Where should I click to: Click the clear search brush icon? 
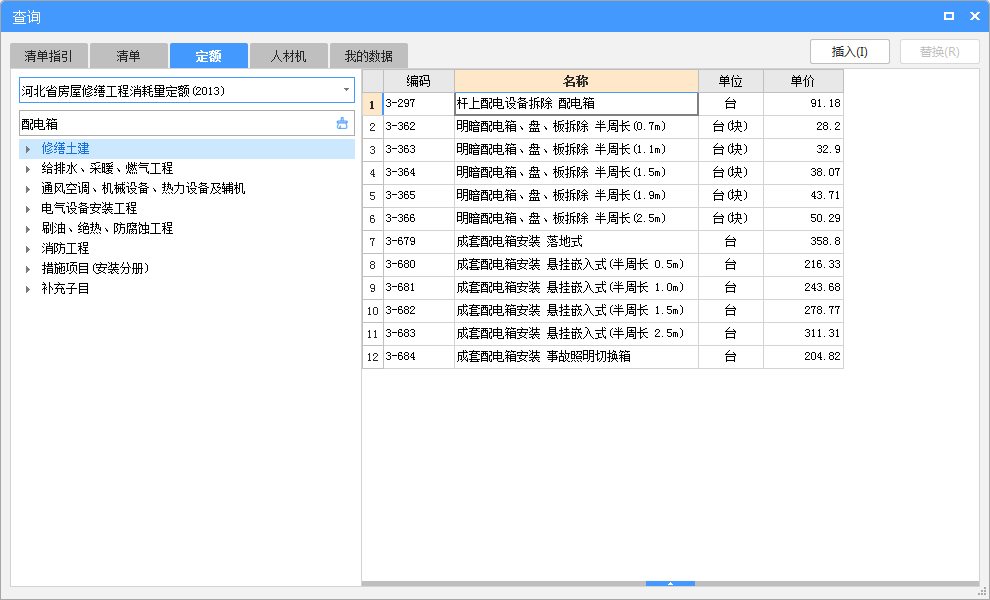342,124
